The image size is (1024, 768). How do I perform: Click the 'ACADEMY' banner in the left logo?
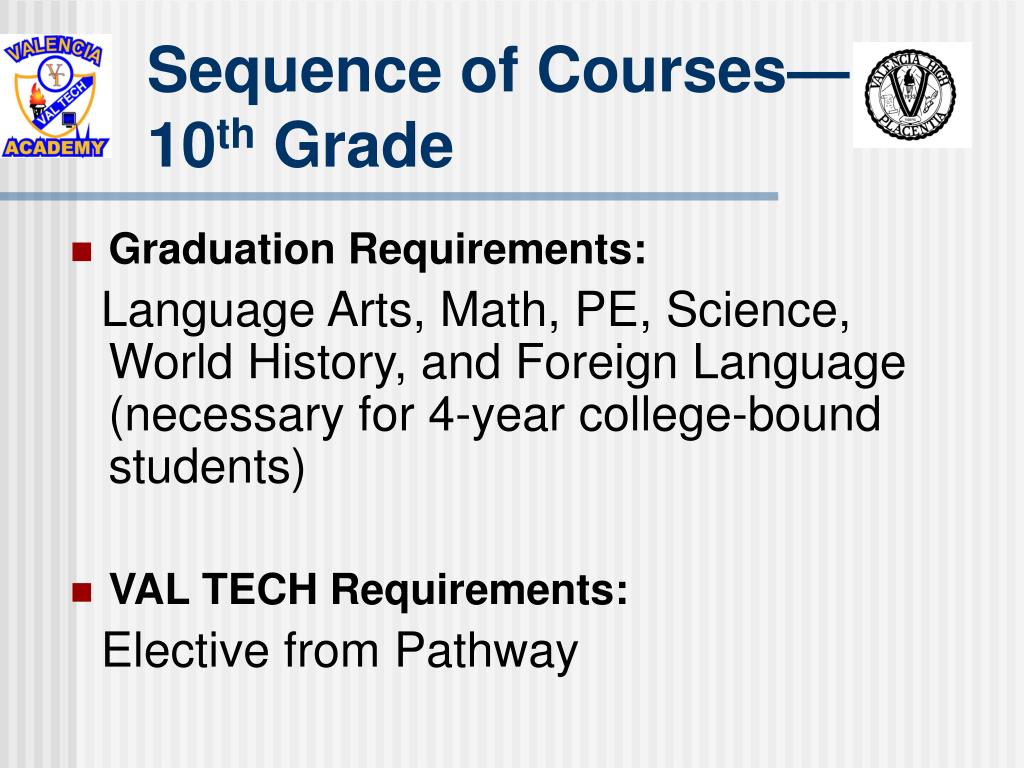(x=55, y=147)
